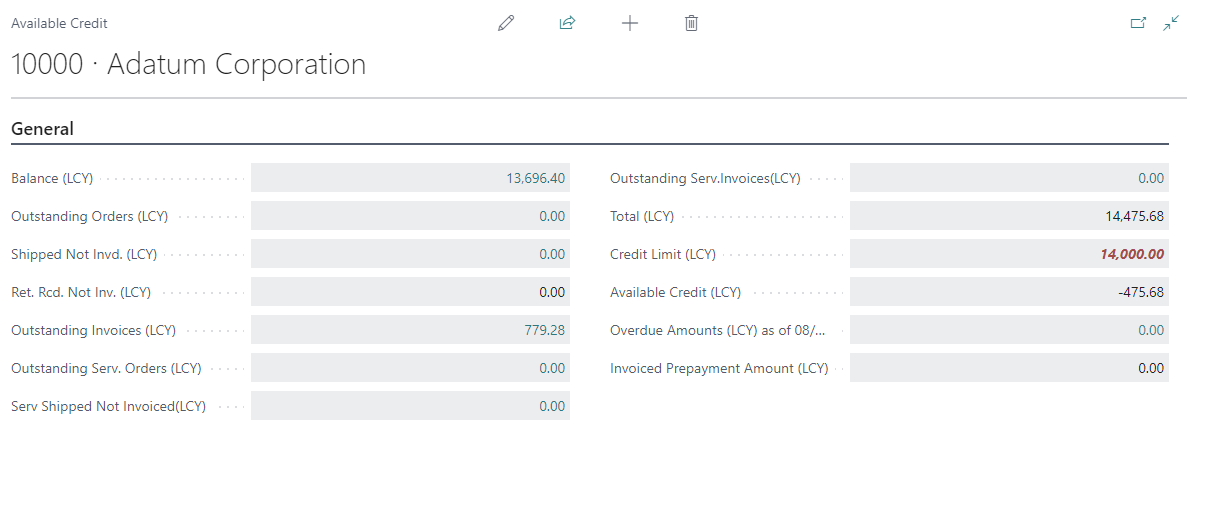
Task: Open the Share icon menu
Action: coord(568,23)
